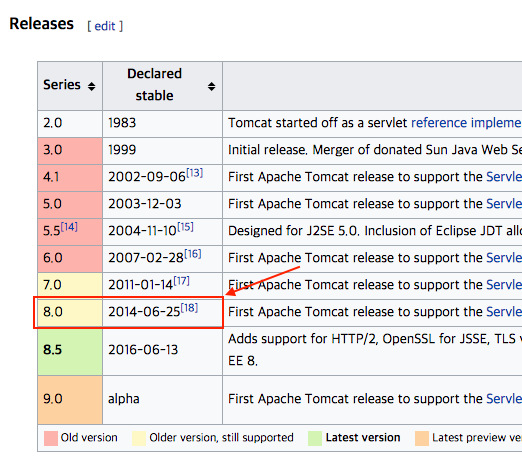Screen dimensions: 522x462
Task: Click Servlet link in the 6.0 row
Action: point(504,258)
